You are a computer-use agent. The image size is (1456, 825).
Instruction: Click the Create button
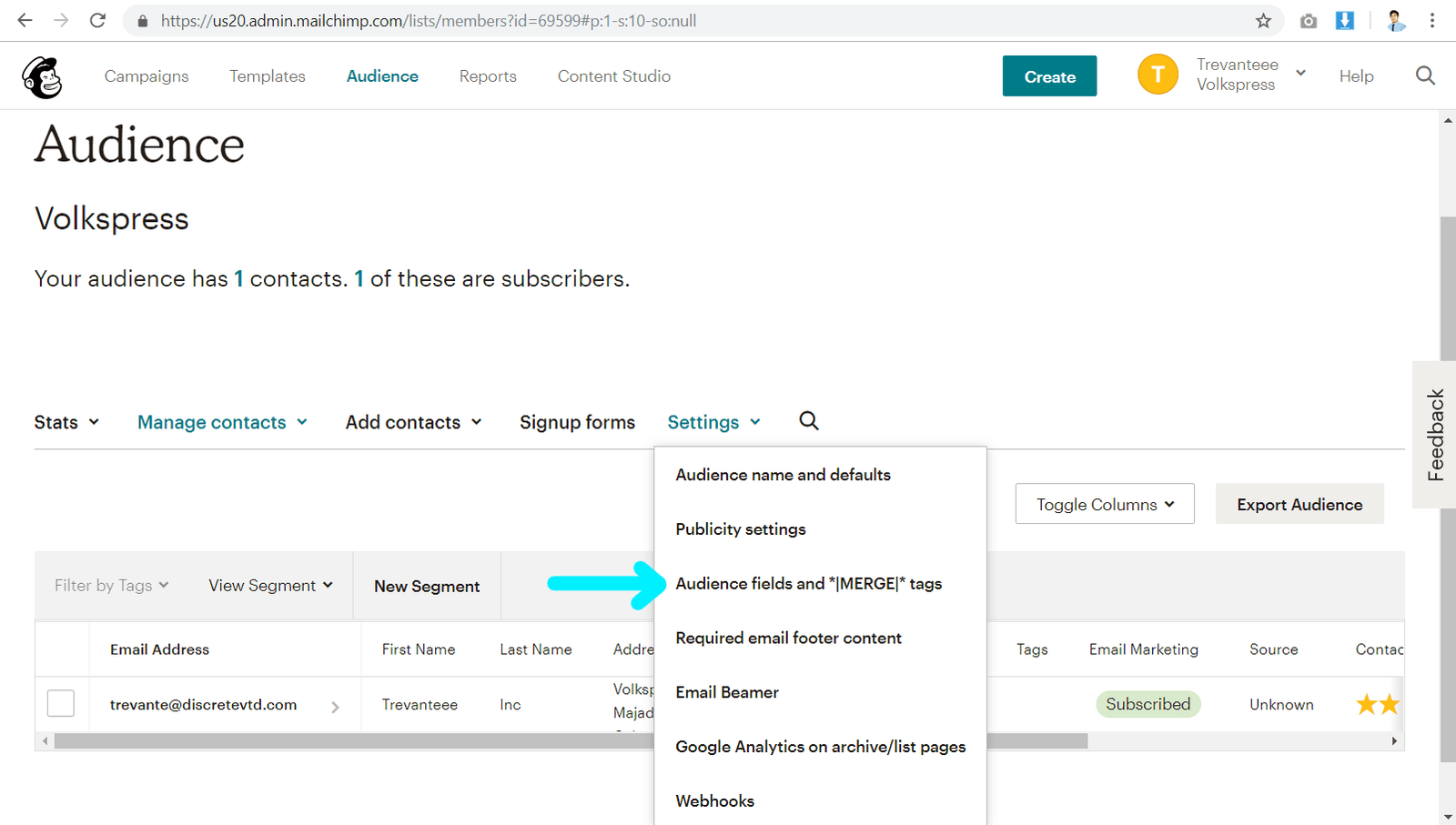point(1049,76)
